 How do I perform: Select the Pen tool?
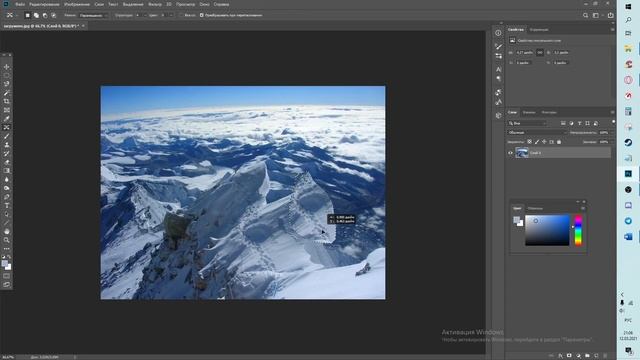7,197
